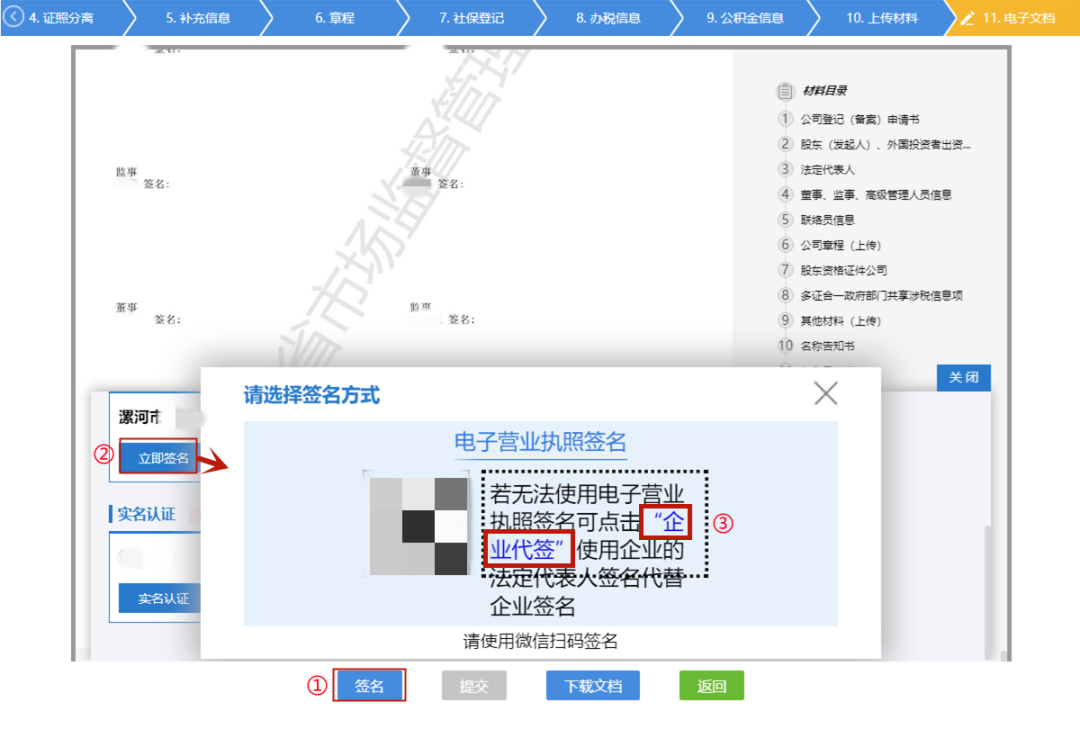Click the QR code image for signing
Screen dimensions: 1080x738
tap(418, 525)
